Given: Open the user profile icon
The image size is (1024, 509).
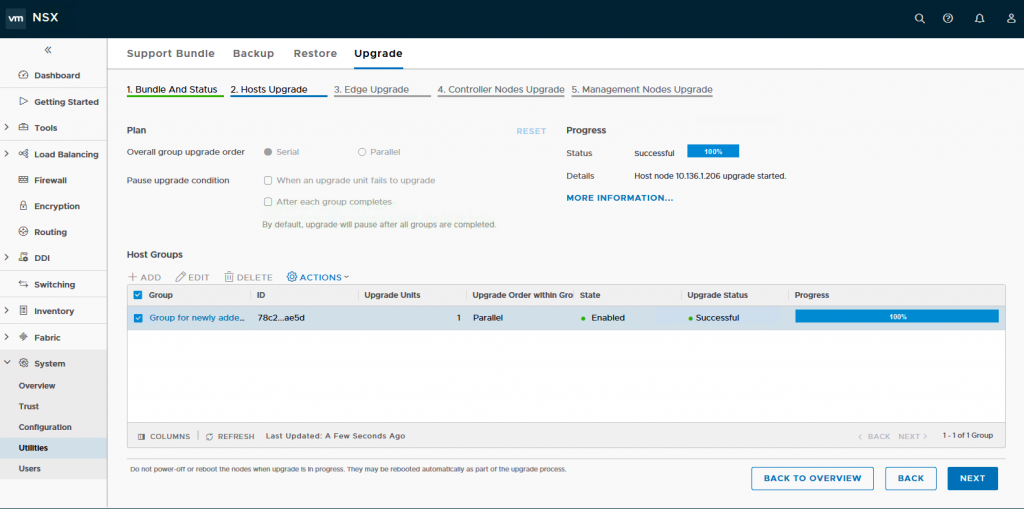Looking at the screenshot, I should click(1011, 18).
